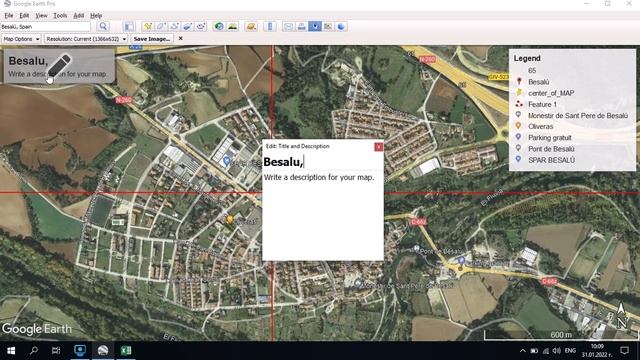Image resolution: width=640 pixels, height=360 pixels.
Task: Click "Parking gratuït" legend entry
Action: tap(550, 138)
